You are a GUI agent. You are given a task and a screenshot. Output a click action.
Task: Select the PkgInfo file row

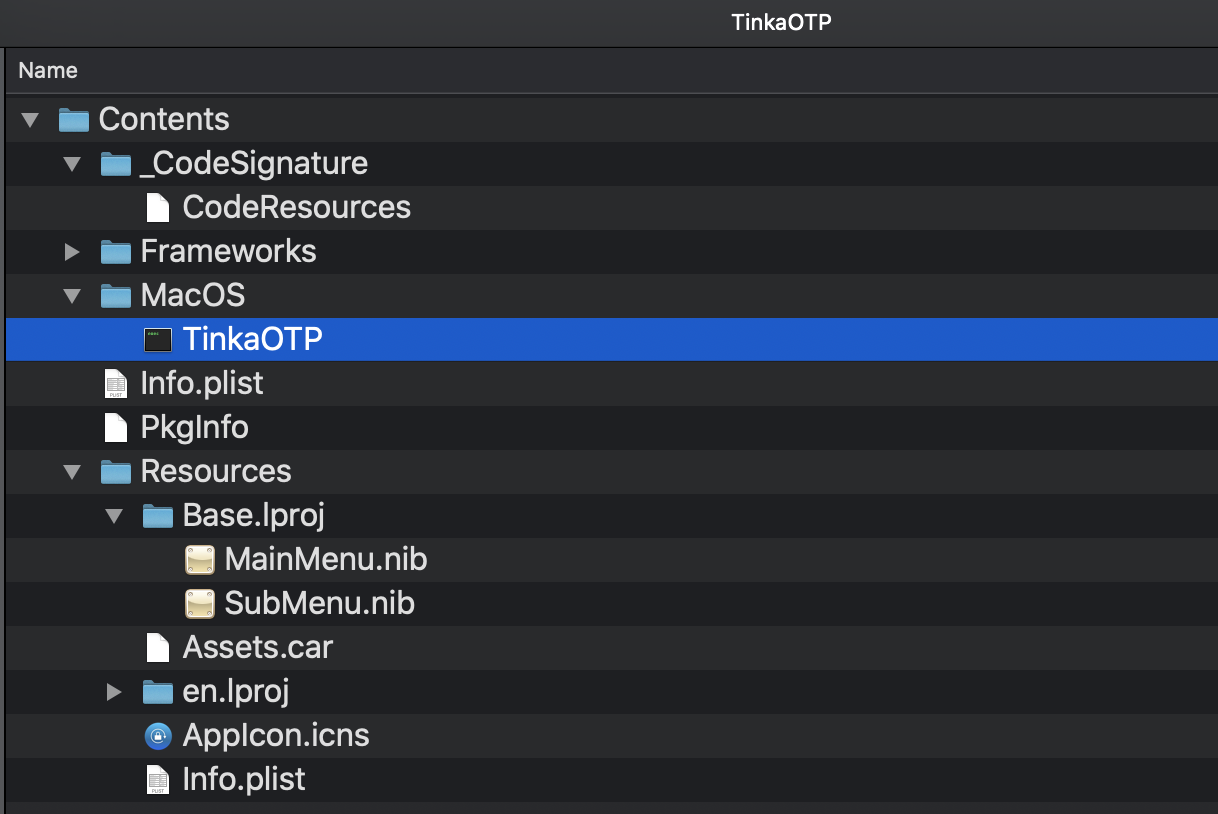coord(612,427)
